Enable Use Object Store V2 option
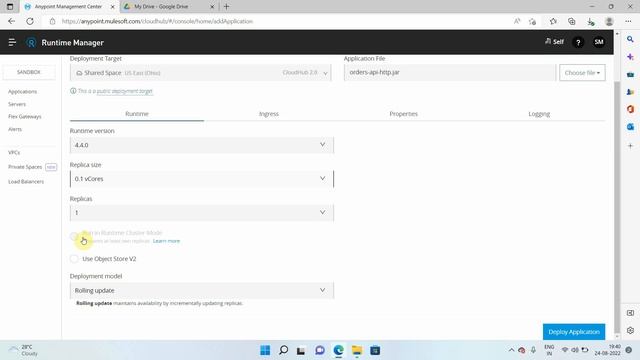 [x=74, y=259]
